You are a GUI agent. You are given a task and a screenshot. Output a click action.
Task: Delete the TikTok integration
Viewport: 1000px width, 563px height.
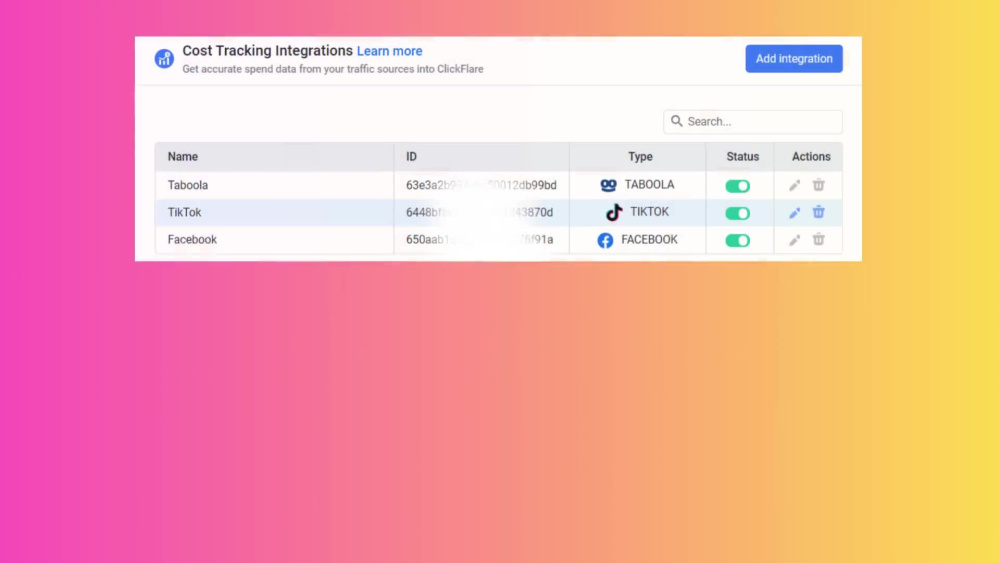point(818,212)
